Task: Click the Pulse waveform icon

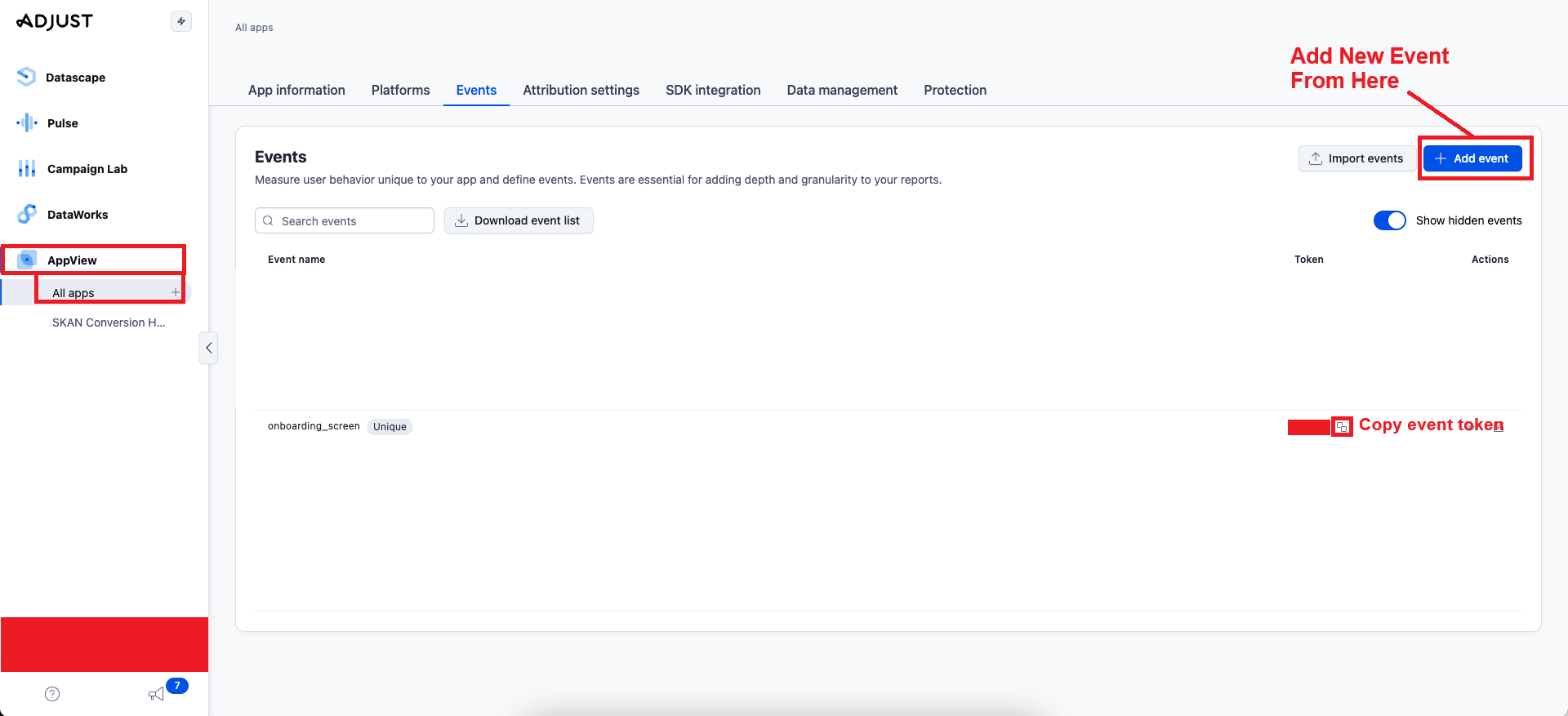Action: coord(27,123)
